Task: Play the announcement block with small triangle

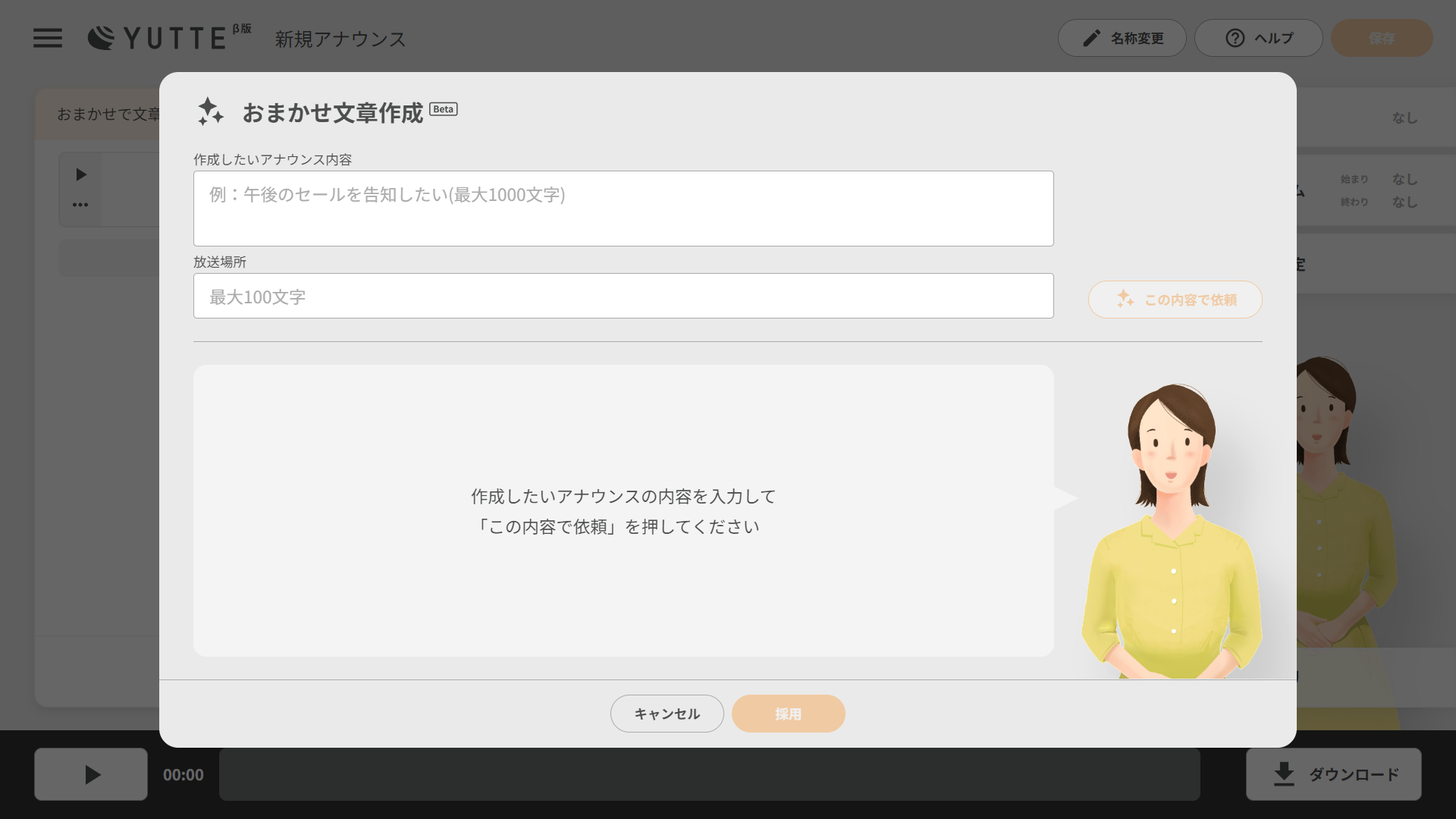Action: pos(81,175)
